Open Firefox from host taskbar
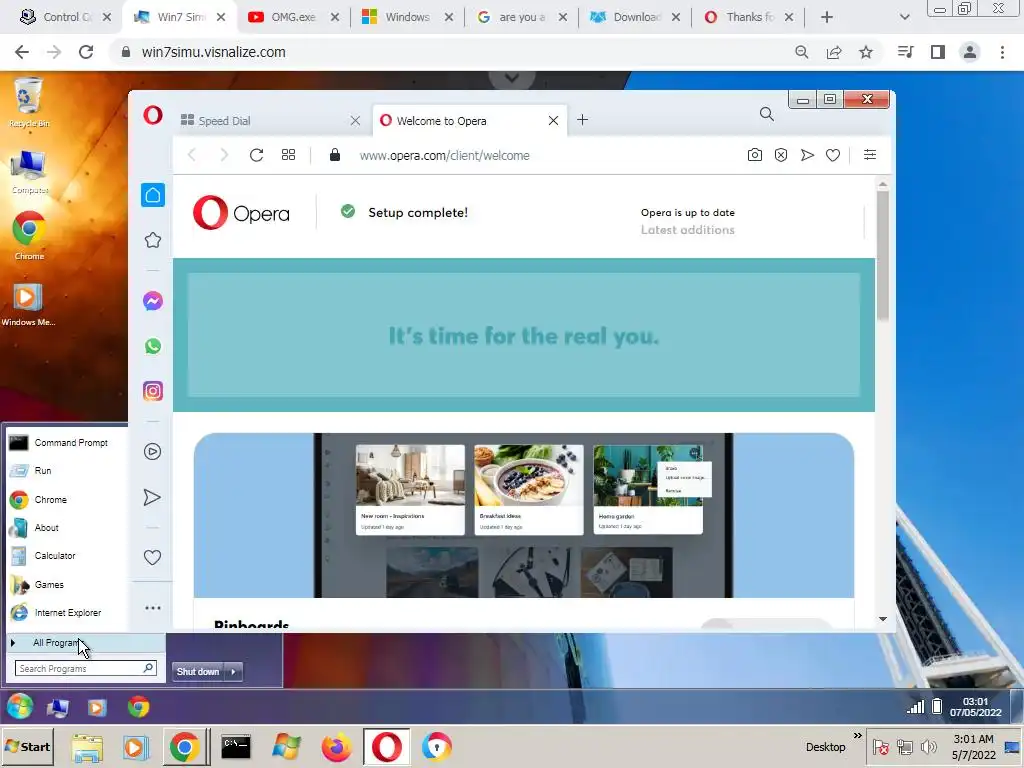Image resolution: width=1024 pixels, height=768 pixels. coord(336,747)
